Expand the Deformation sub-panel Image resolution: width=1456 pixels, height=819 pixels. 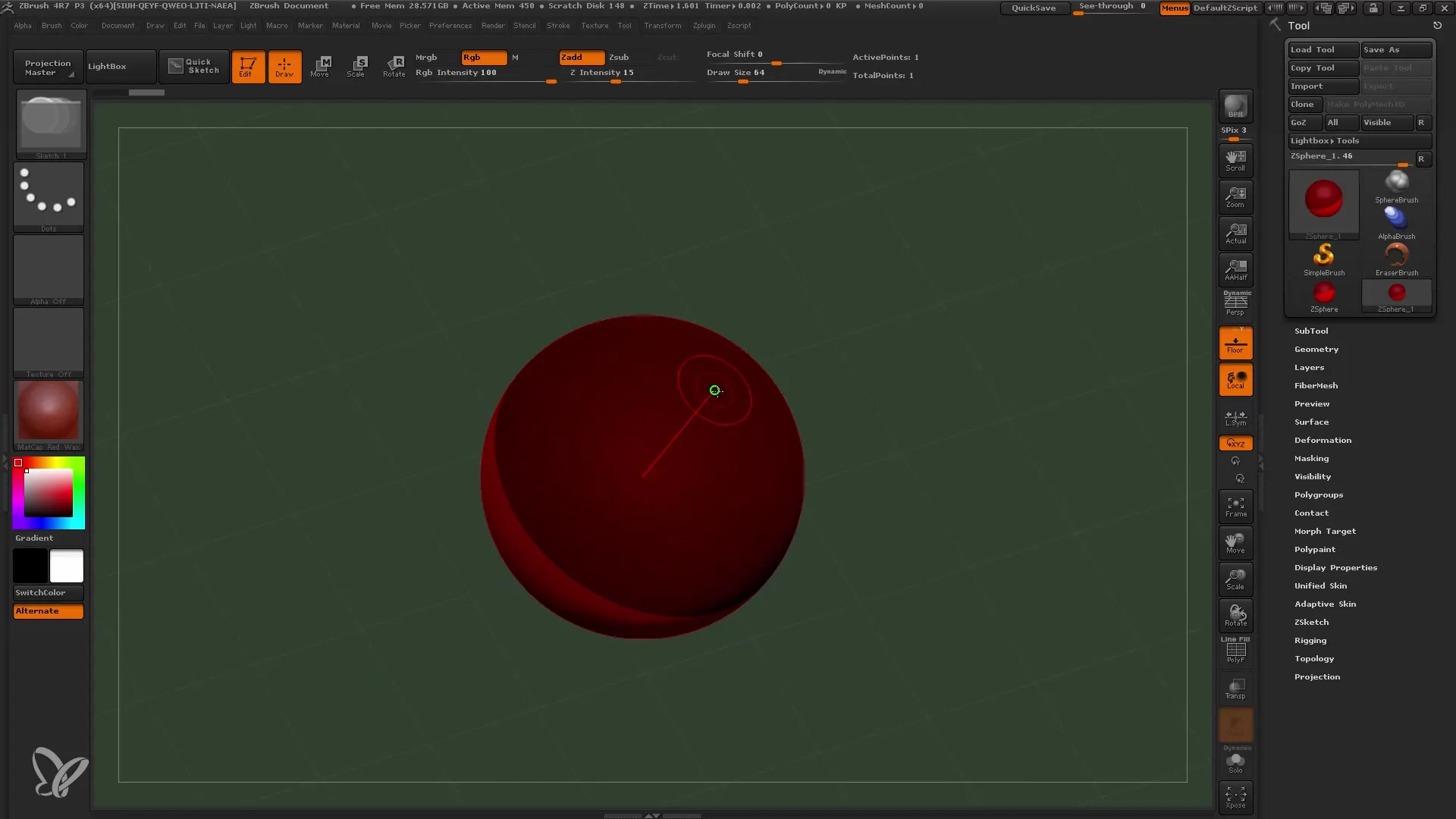(1323, 439)
